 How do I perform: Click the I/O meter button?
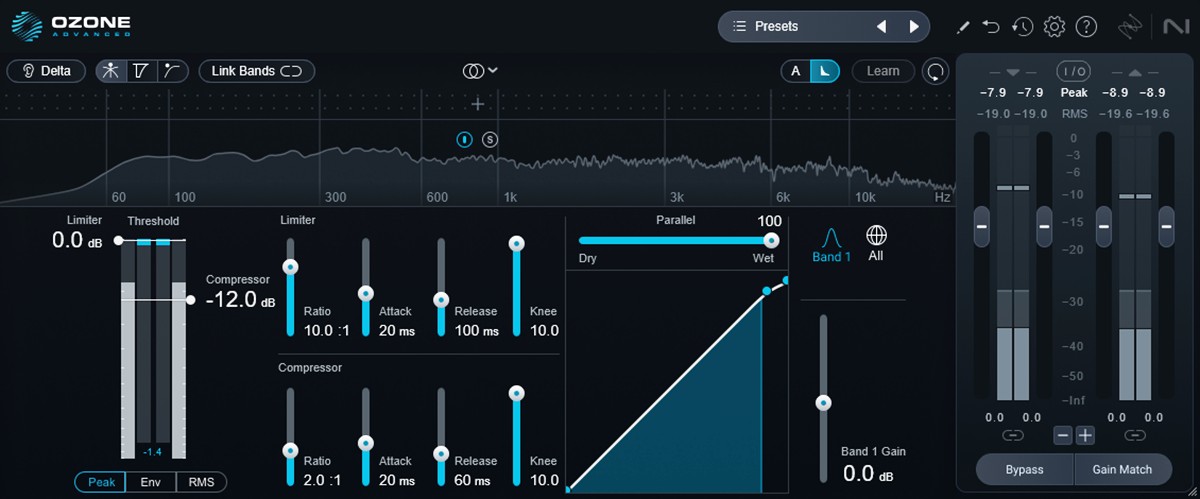pos(1073,71)
